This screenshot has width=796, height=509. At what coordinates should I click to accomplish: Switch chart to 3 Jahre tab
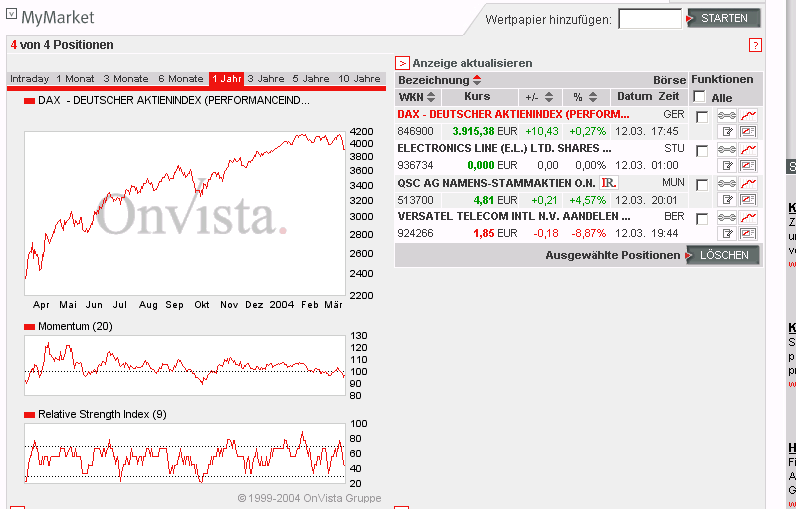[x=266, y=79]
